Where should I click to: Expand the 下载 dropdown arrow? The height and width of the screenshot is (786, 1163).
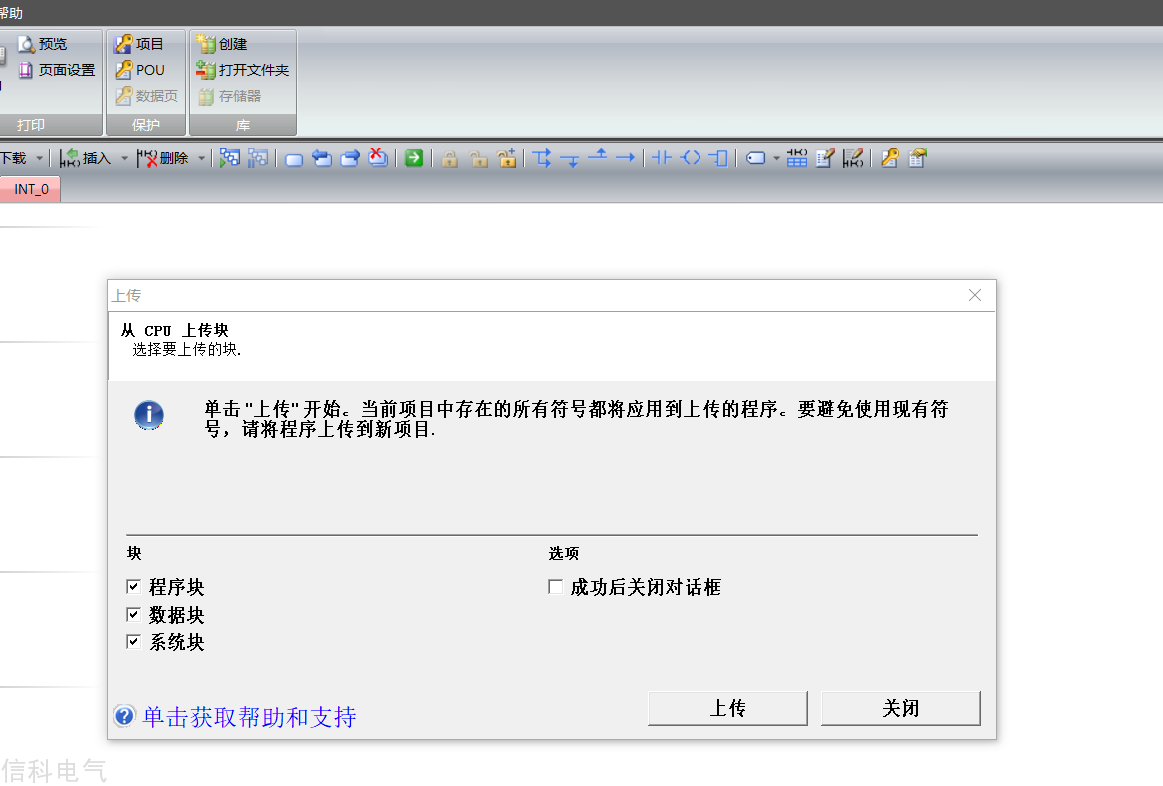pos(39,158)
